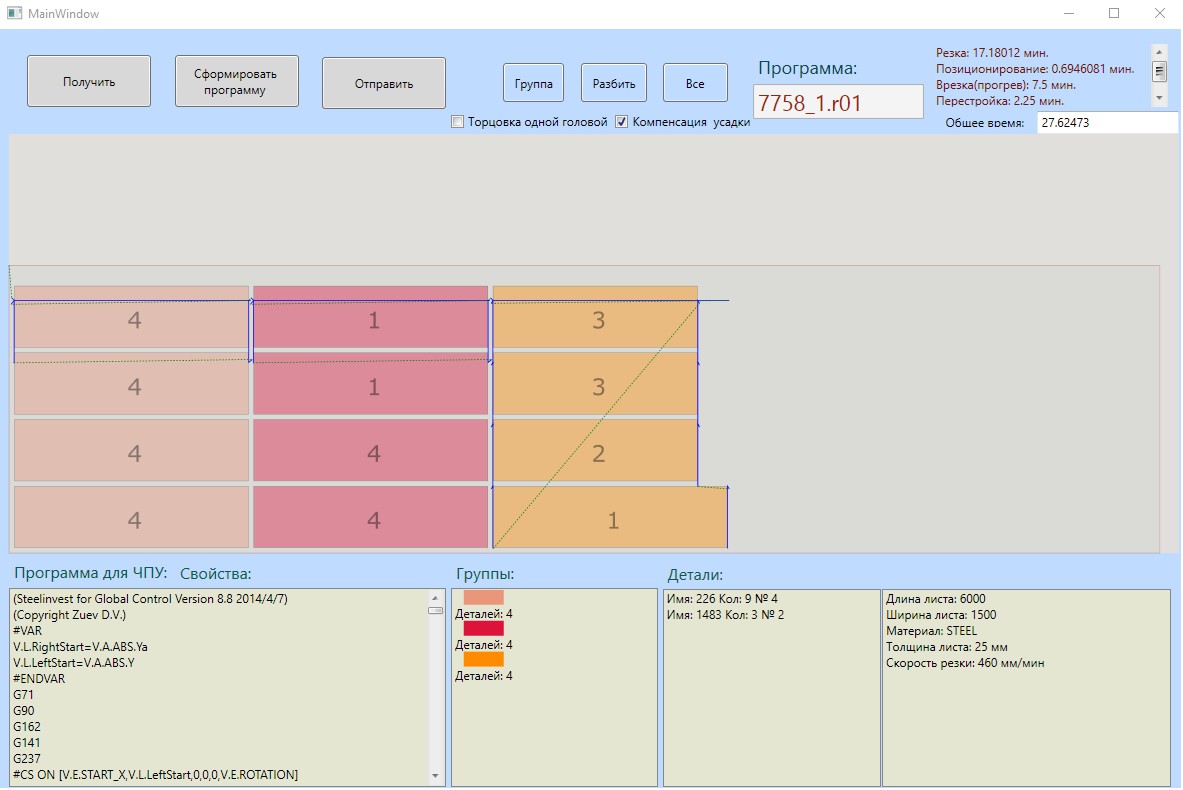The width and height of the screenshot is (1183, 790).
Task: Click Перестройка: 2.25 мин. text
Action: 1000,101
